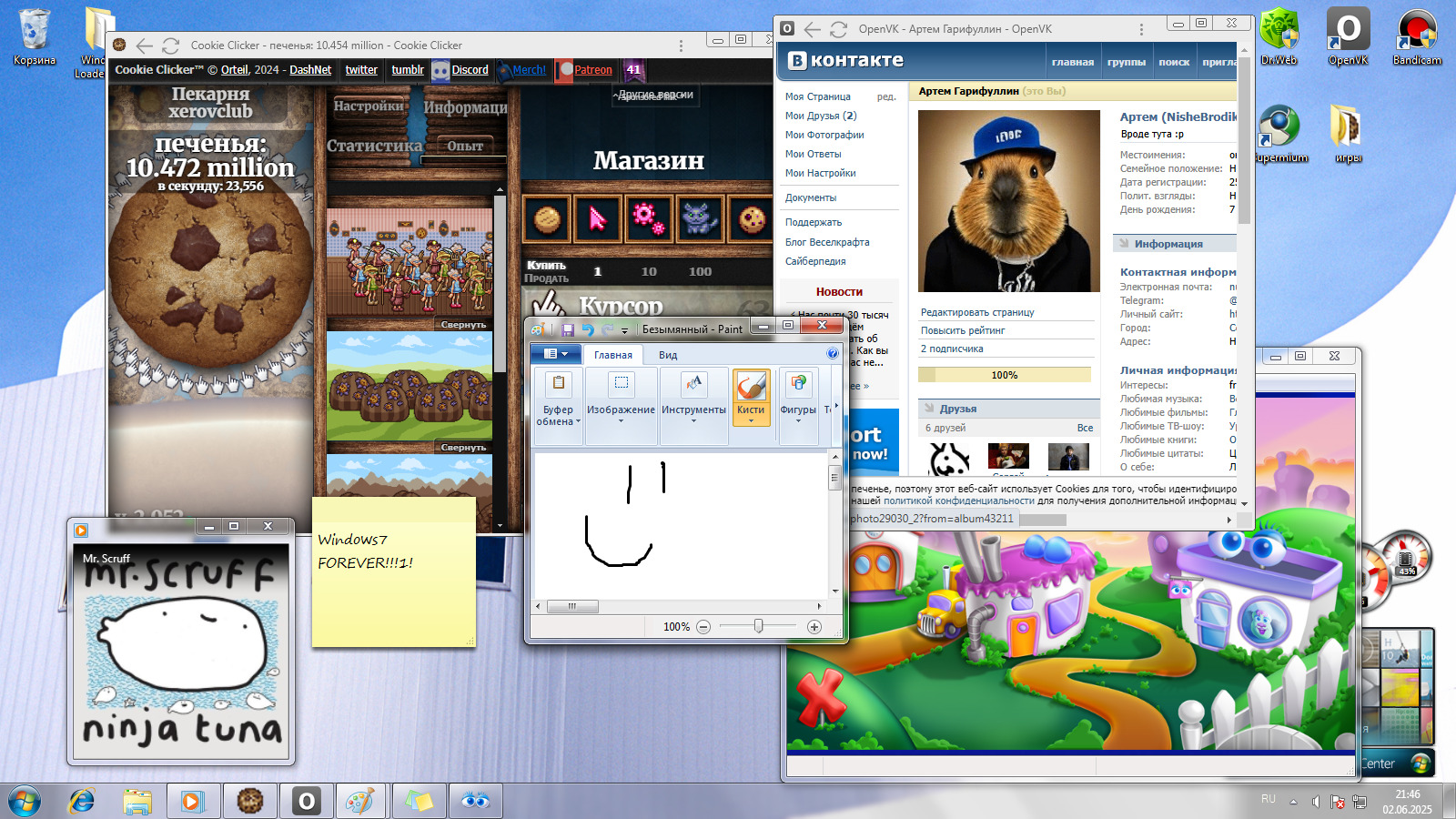
Task: Click the Редактировать страницу link on profile
Action: point(977,312)
